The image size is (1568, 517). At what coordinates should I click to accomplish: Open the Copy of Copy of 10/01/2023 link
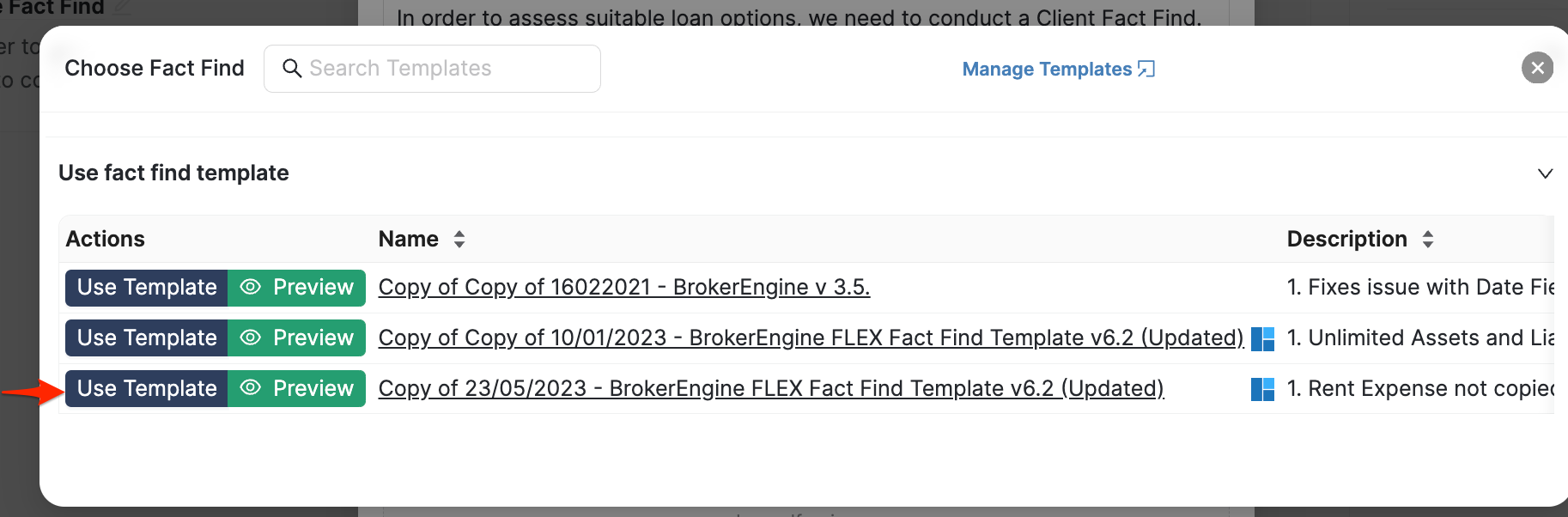coord(810,338)
